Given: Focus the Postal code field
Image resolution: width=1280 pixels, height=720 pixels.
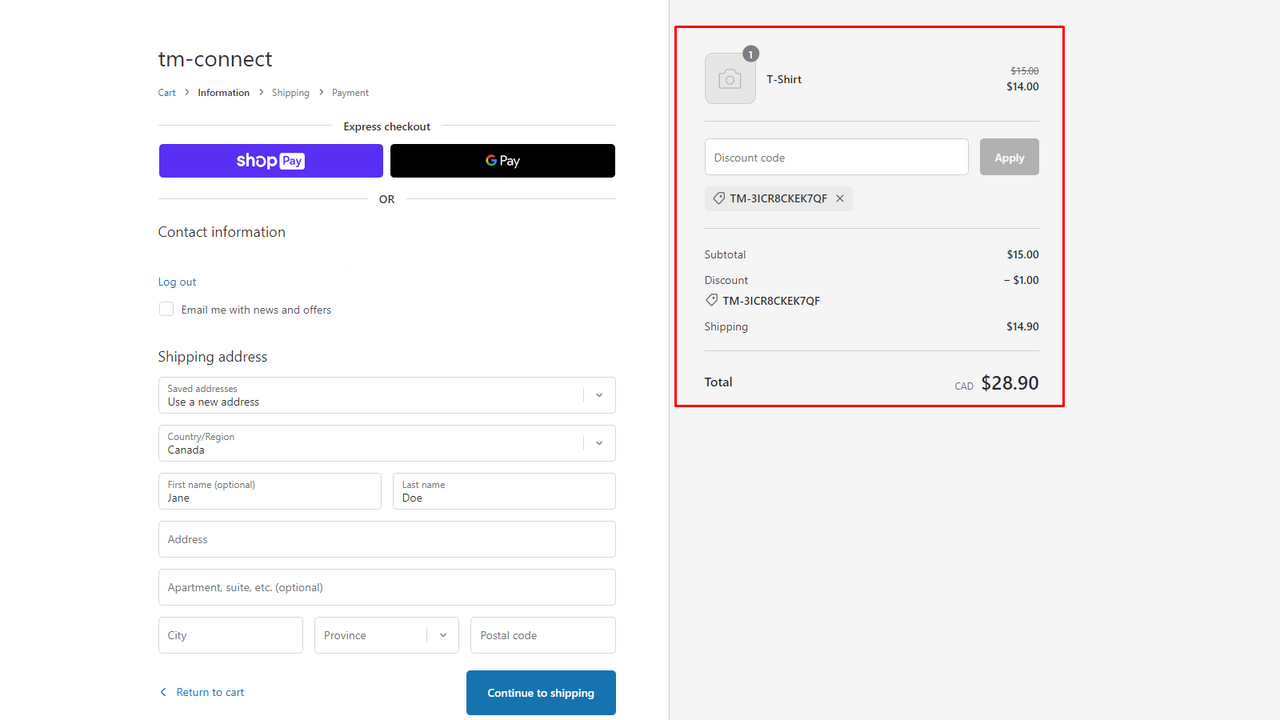Looking at the screenshot, I should pyautogui.click(x=543, y=635).
